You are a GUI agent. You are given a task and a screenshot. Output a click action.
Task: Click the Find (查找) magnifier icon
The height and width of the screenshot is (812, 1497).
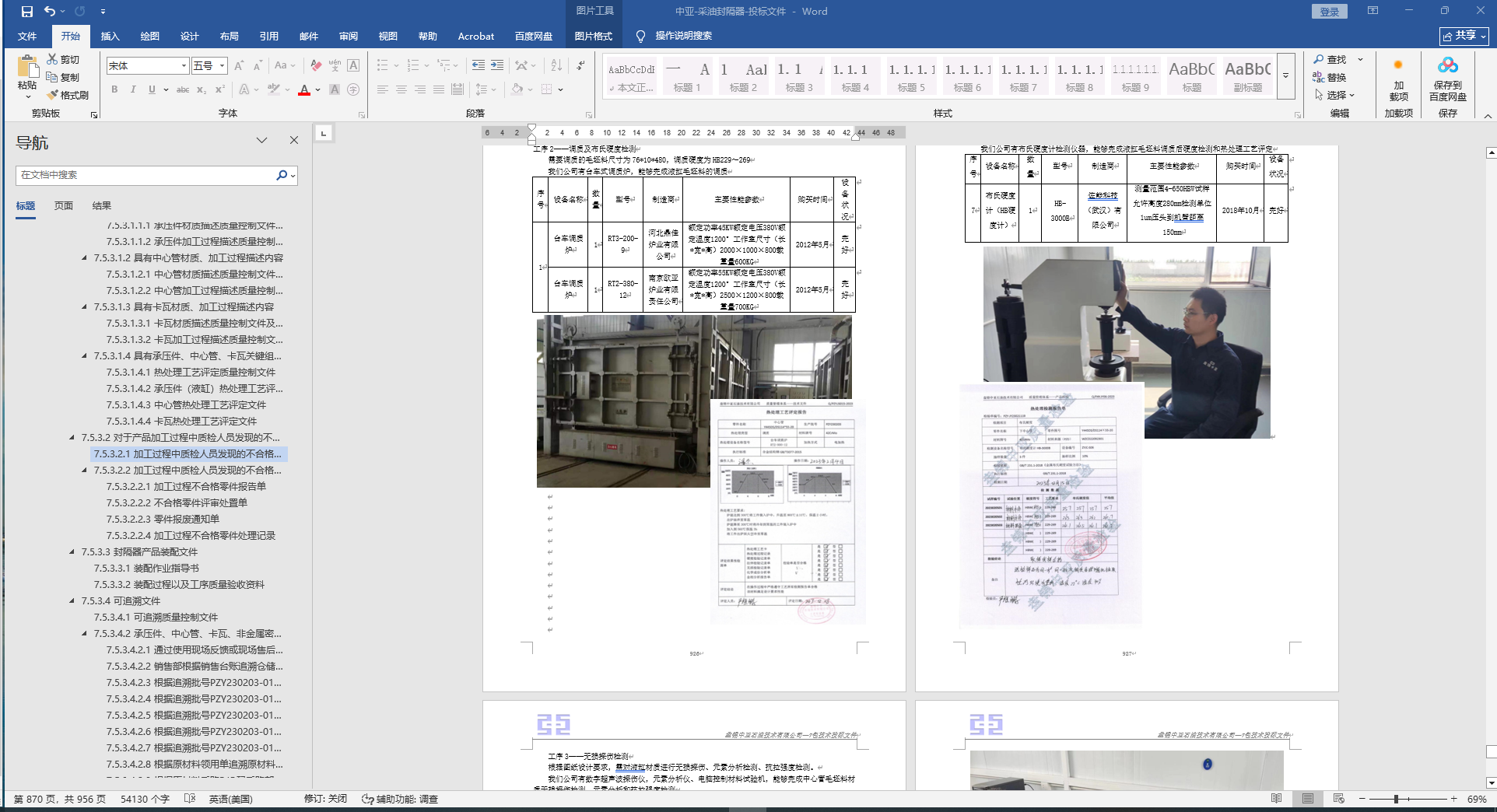(x=1319, y=59)
